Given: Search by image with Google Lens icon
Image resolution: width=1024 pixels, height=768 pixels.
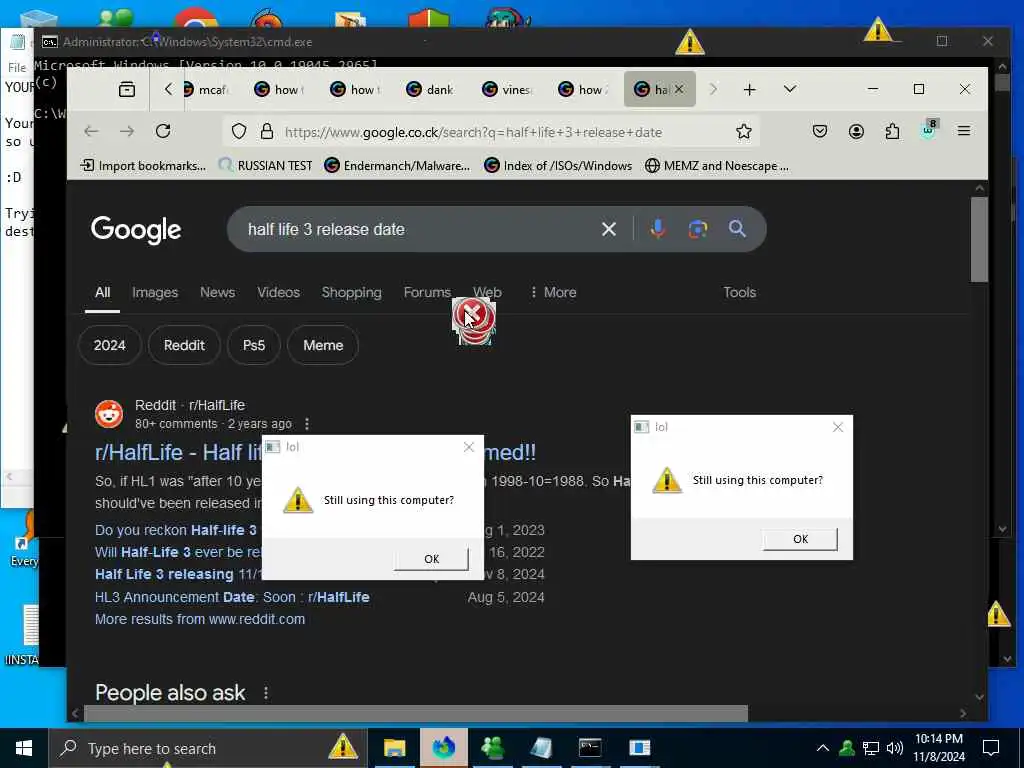Looking at the screenshot, I should click(697, 229).
